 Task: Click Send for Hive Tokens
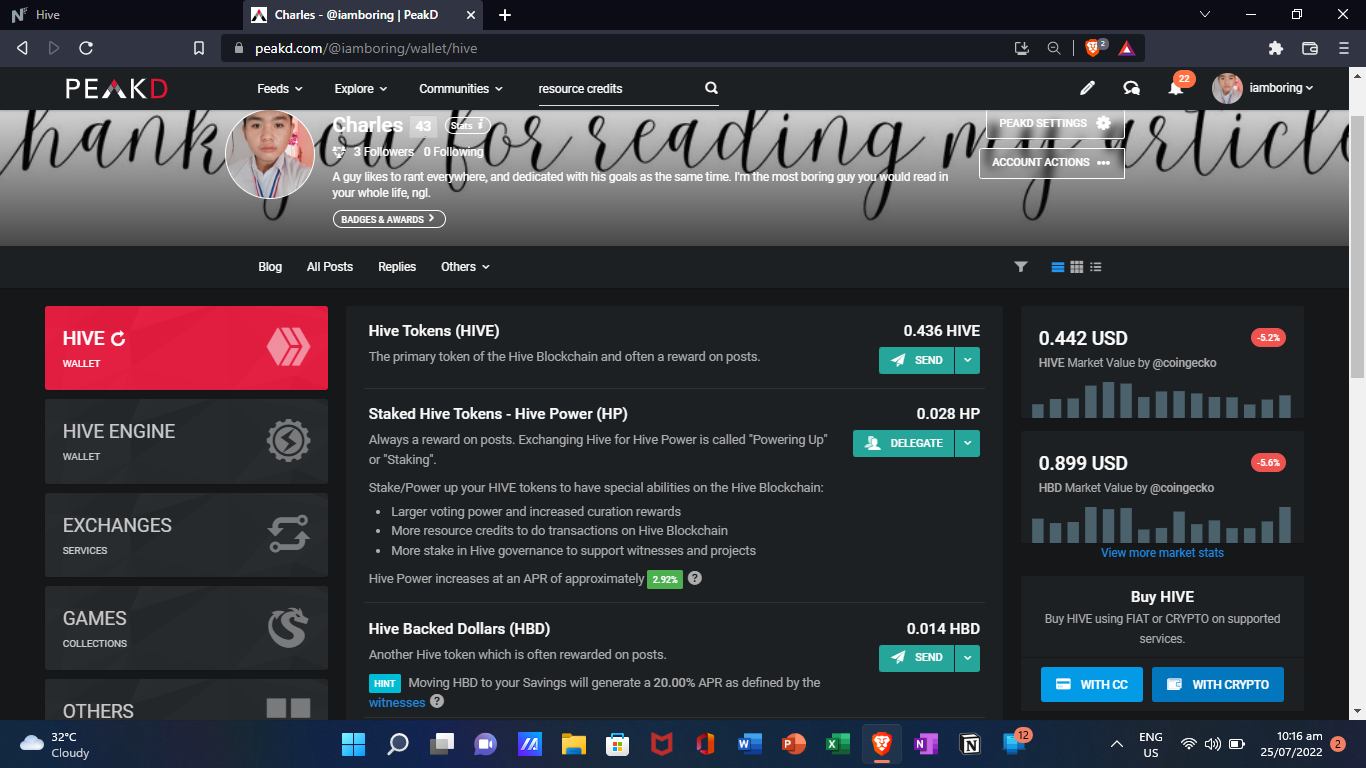pyautogui.click(x=917, y=361)
